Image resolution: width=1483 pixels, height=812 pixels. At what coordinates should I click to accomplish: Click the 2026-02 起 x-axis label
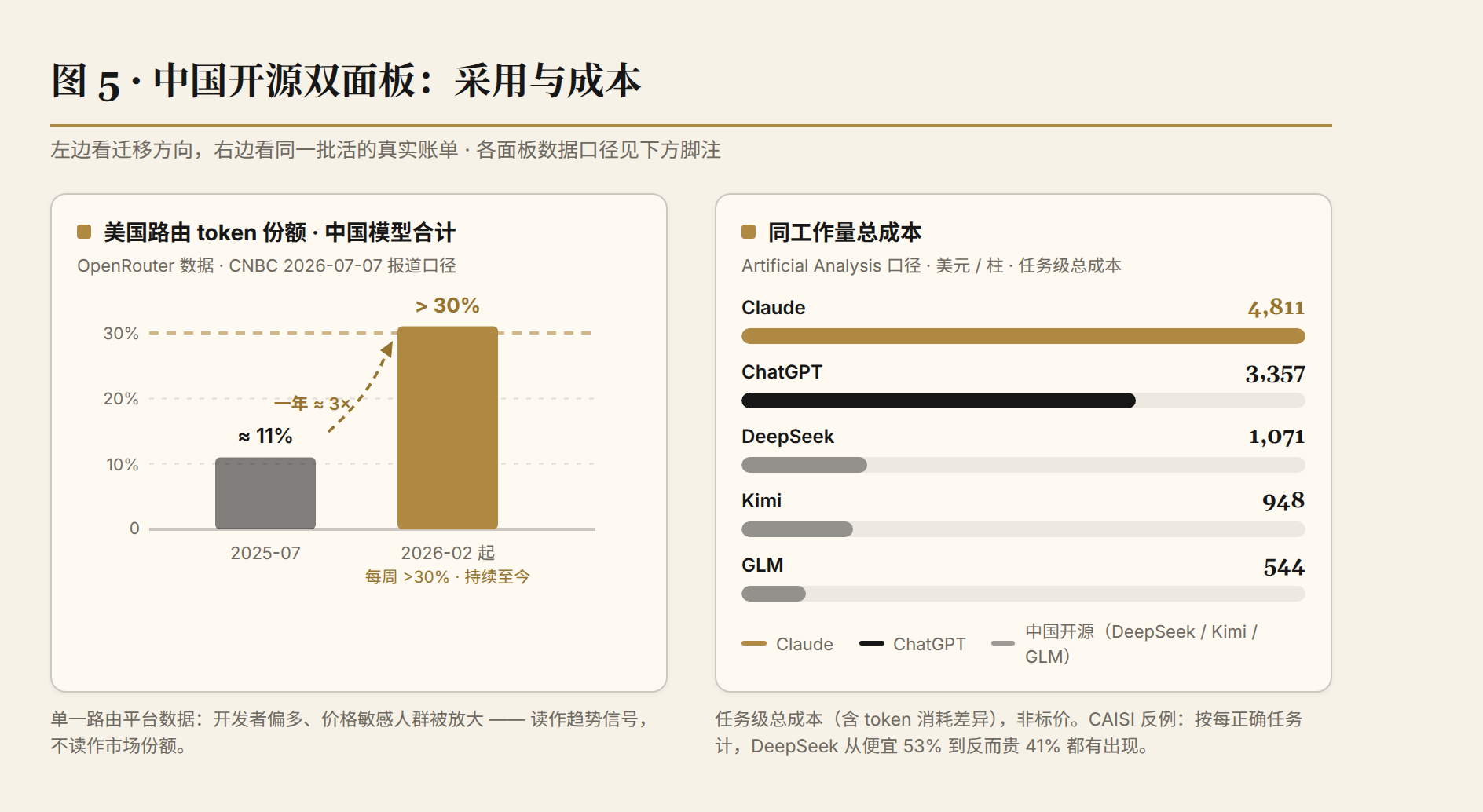pos(448,553)
